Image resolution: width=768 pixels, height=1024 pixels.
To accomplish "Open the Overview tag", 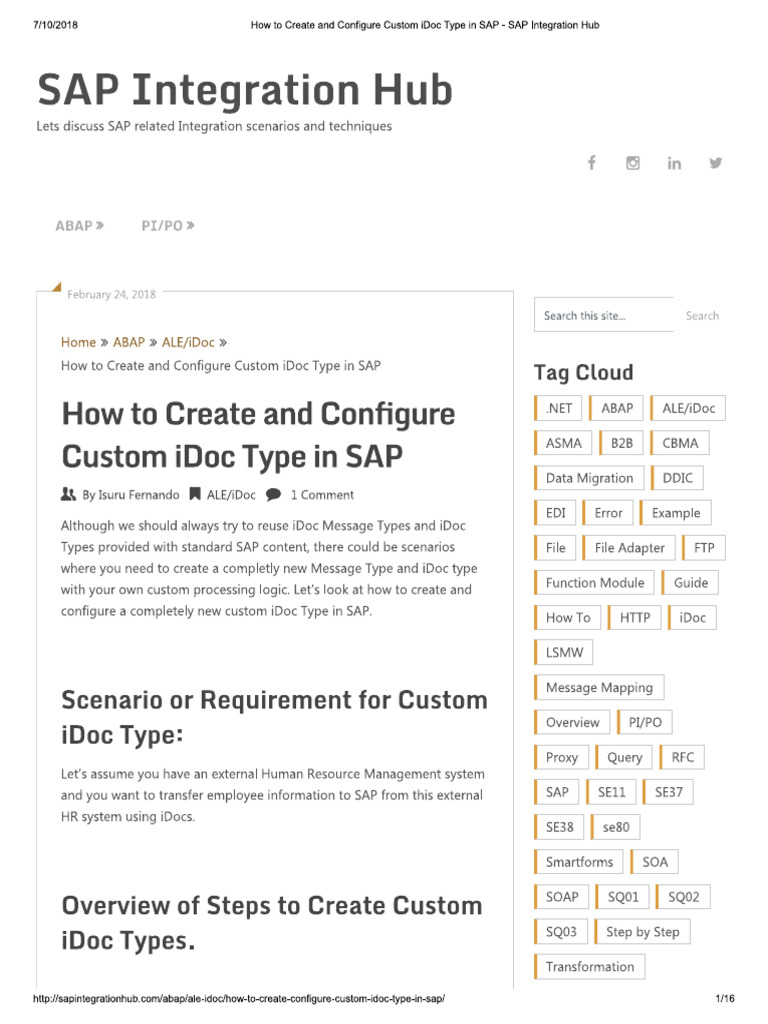I will [x=572, y=722].
